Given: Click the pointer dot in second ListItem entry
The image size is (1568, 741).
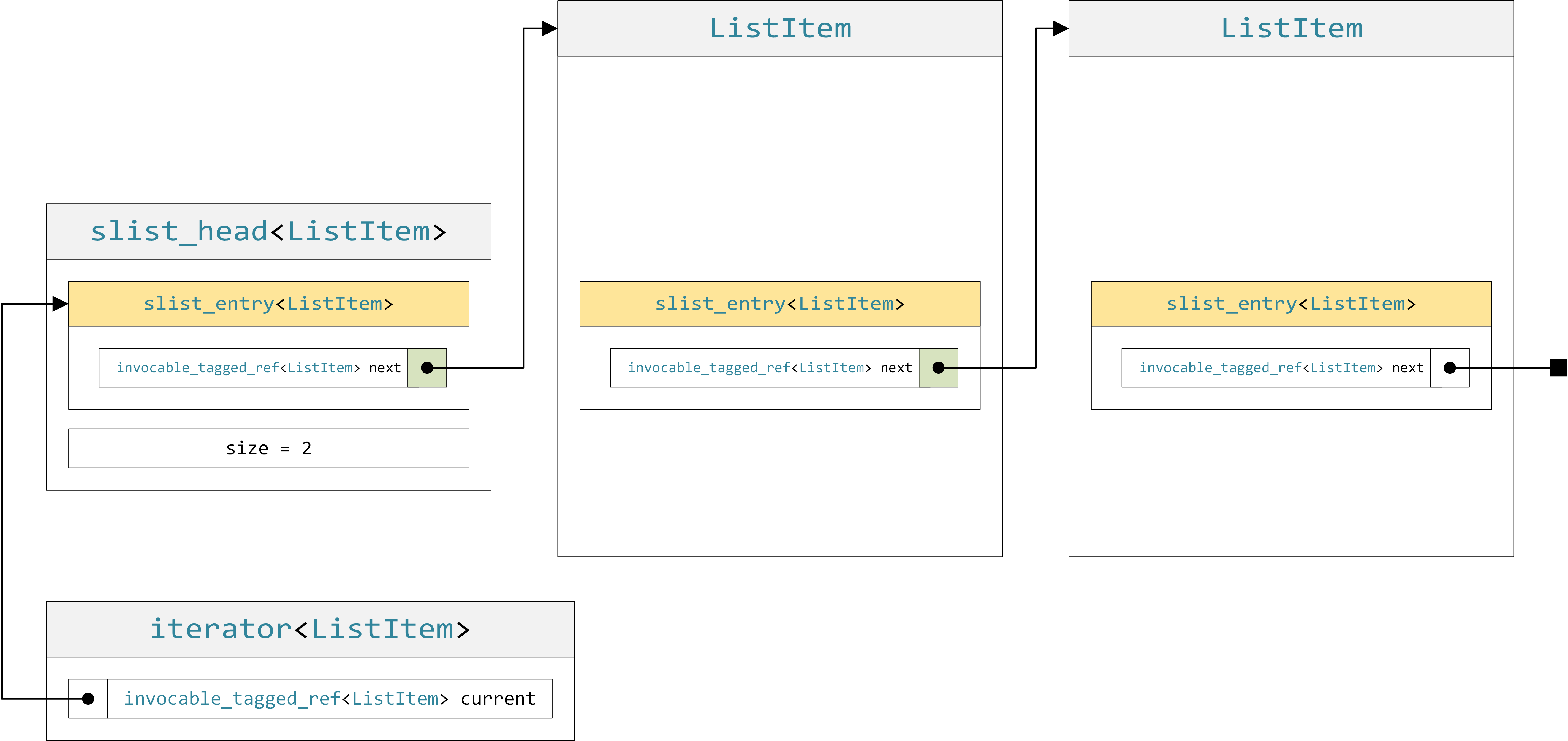Looking at the screenshot, I should 1450,367.
